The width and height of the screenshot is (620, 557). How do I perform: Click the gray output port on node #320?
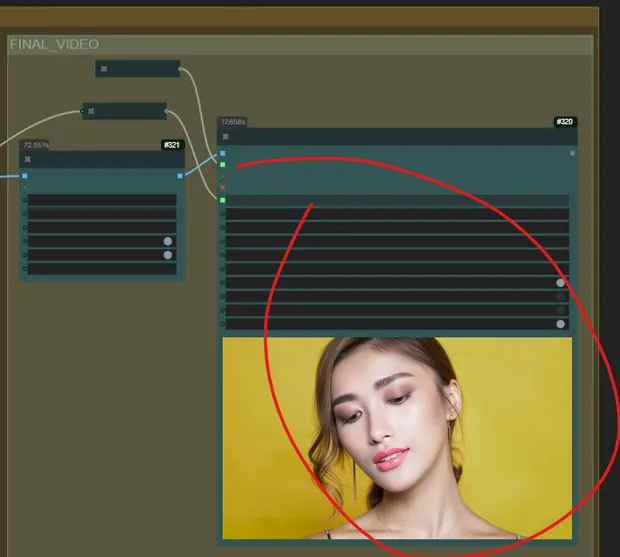(572, 154)
